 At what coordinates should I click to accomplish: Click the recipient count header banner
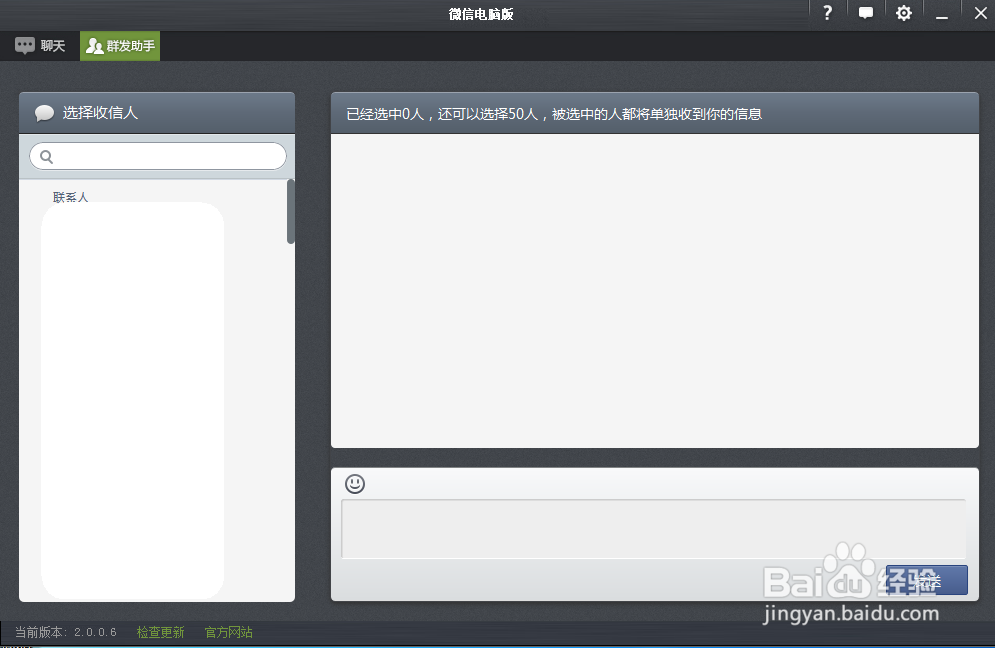(x=655, y=113)
